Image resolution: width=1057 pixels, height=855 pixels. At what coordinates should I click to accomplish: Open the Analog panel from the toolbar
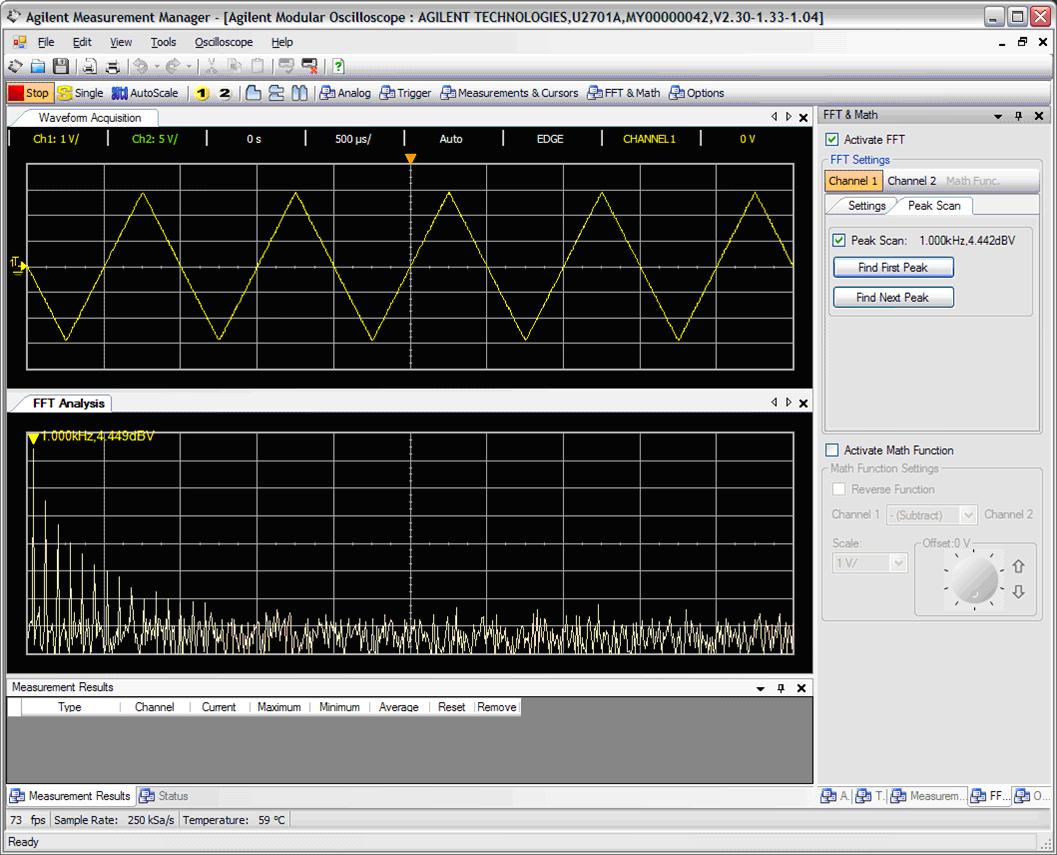tap(345, 93)
